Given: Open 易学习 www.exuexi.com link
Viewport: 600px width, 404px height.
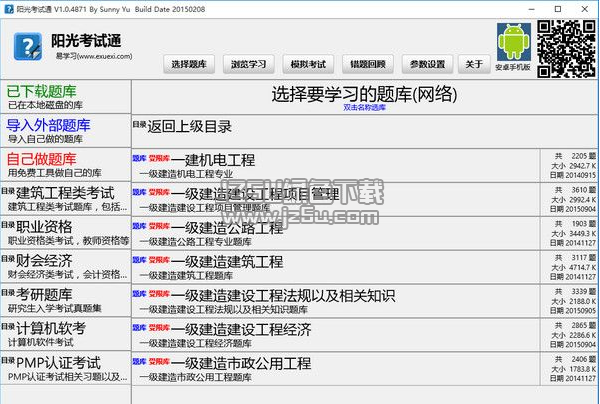Looking at the screenshot, I should click(x=94, y=56).
